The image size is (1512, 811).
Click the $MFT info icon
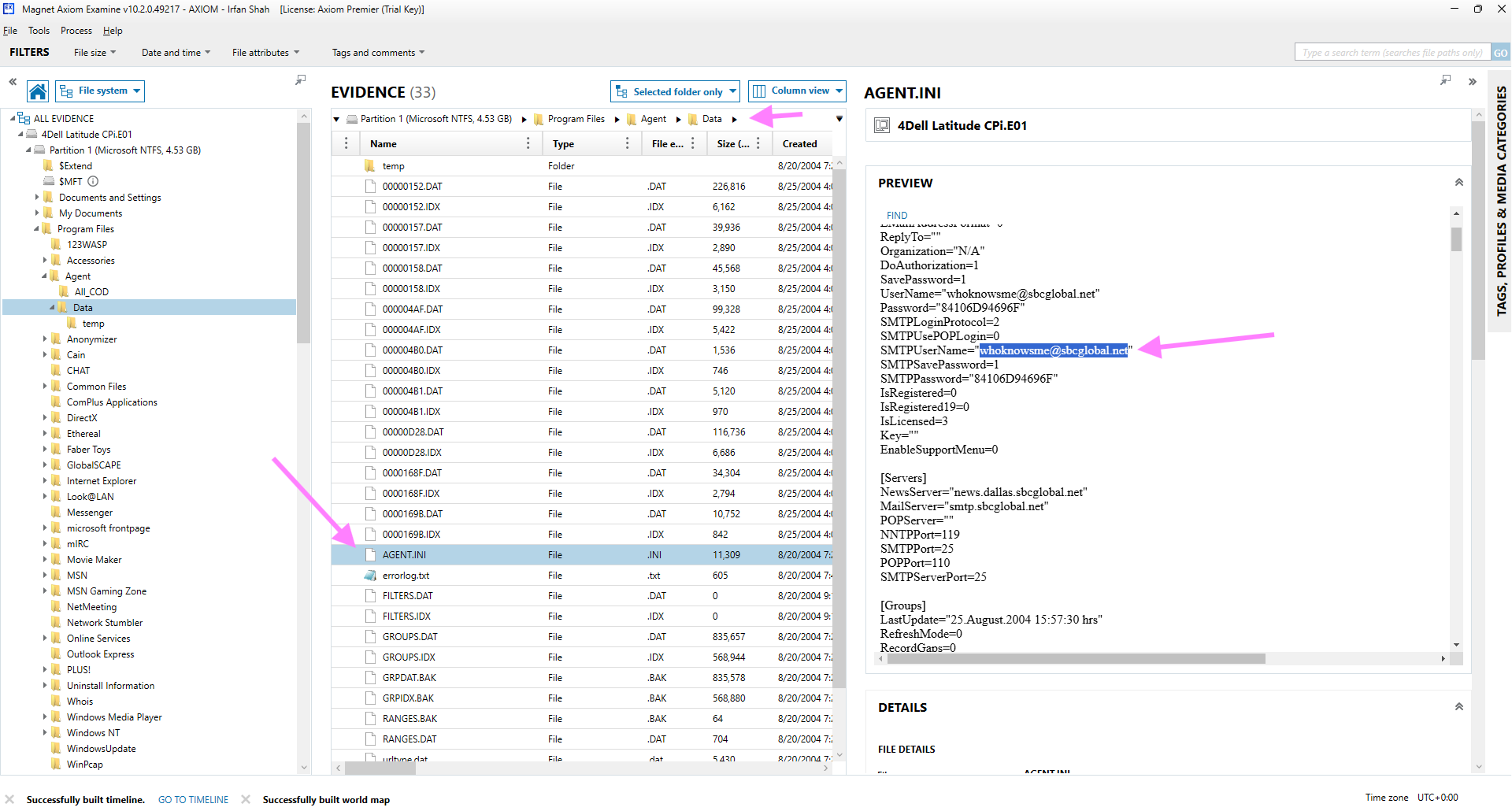[x=93, y=181]
